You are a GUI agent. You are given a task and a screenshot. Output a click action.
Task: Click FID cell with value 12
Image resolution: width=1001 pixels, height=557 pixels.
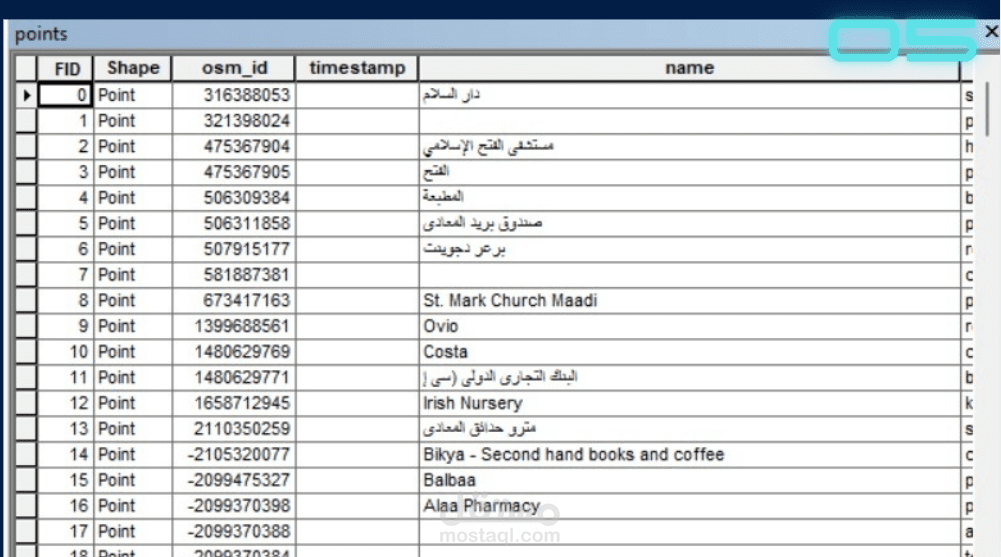(66, 403)
